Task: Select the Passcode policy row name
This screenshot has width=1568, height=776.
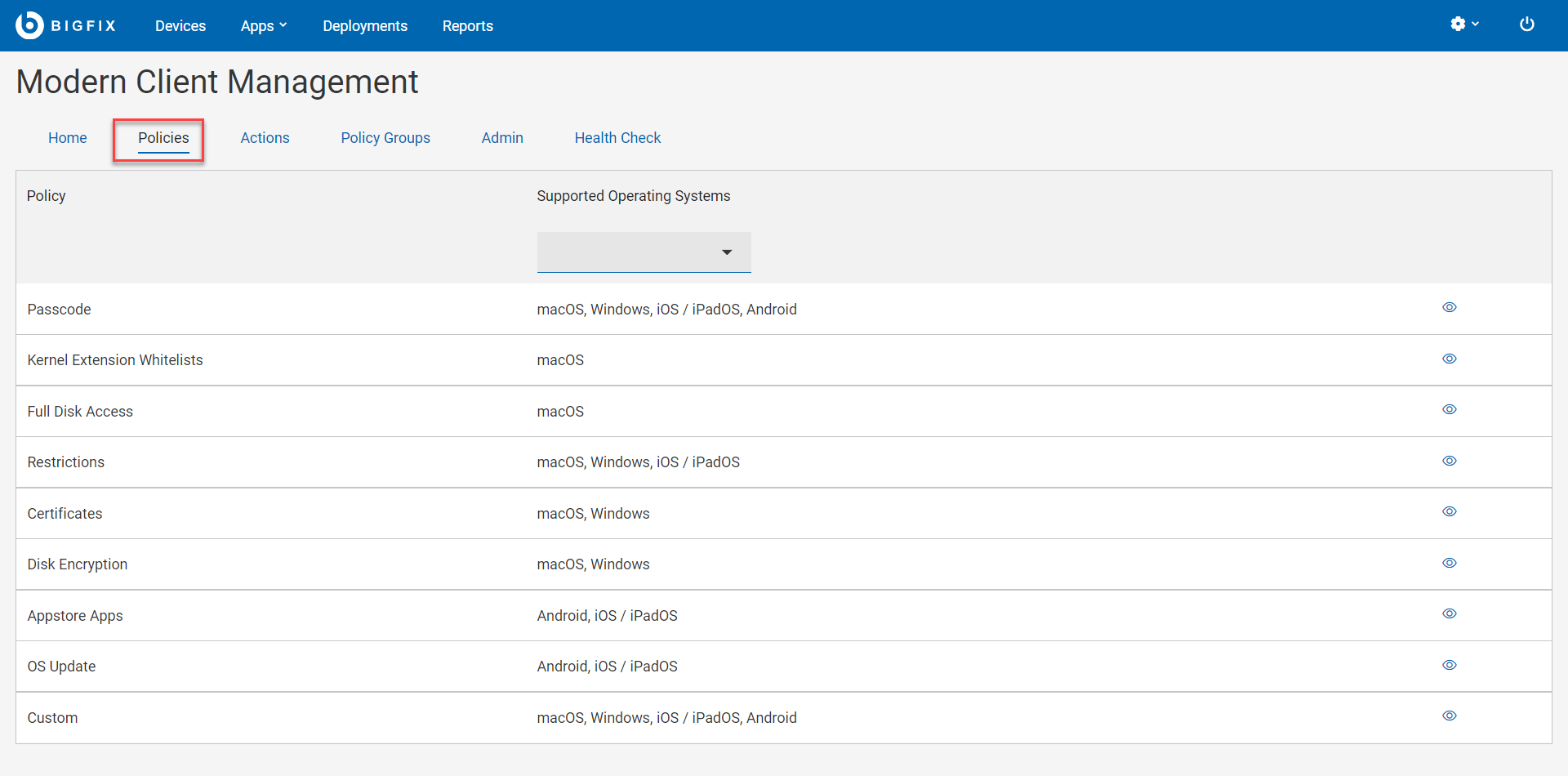Action: click(x=59, y=310)
